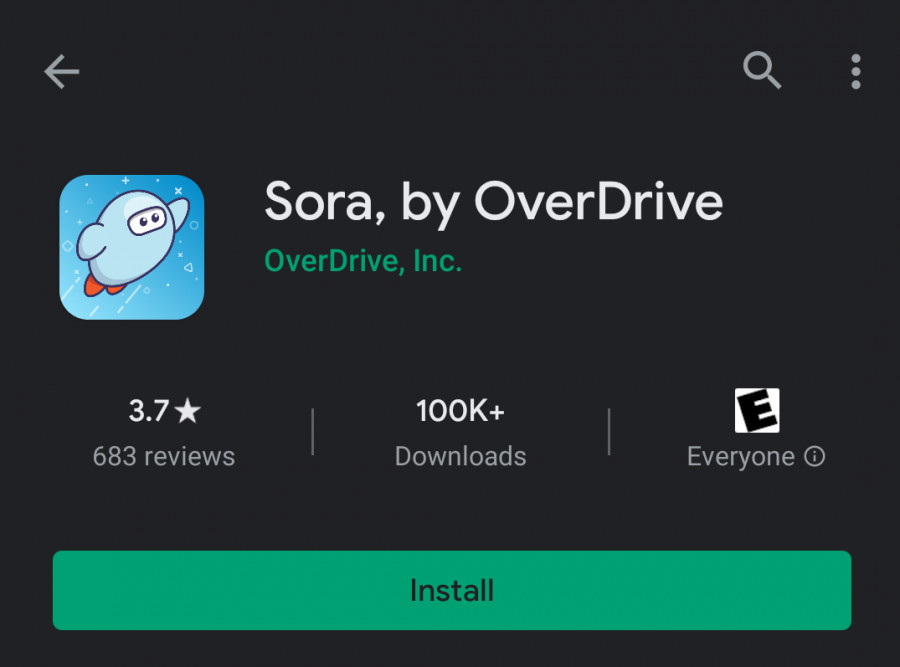900x667 pixels.
Task: Click the ESRB E rating badge
Action: (757, 410)
